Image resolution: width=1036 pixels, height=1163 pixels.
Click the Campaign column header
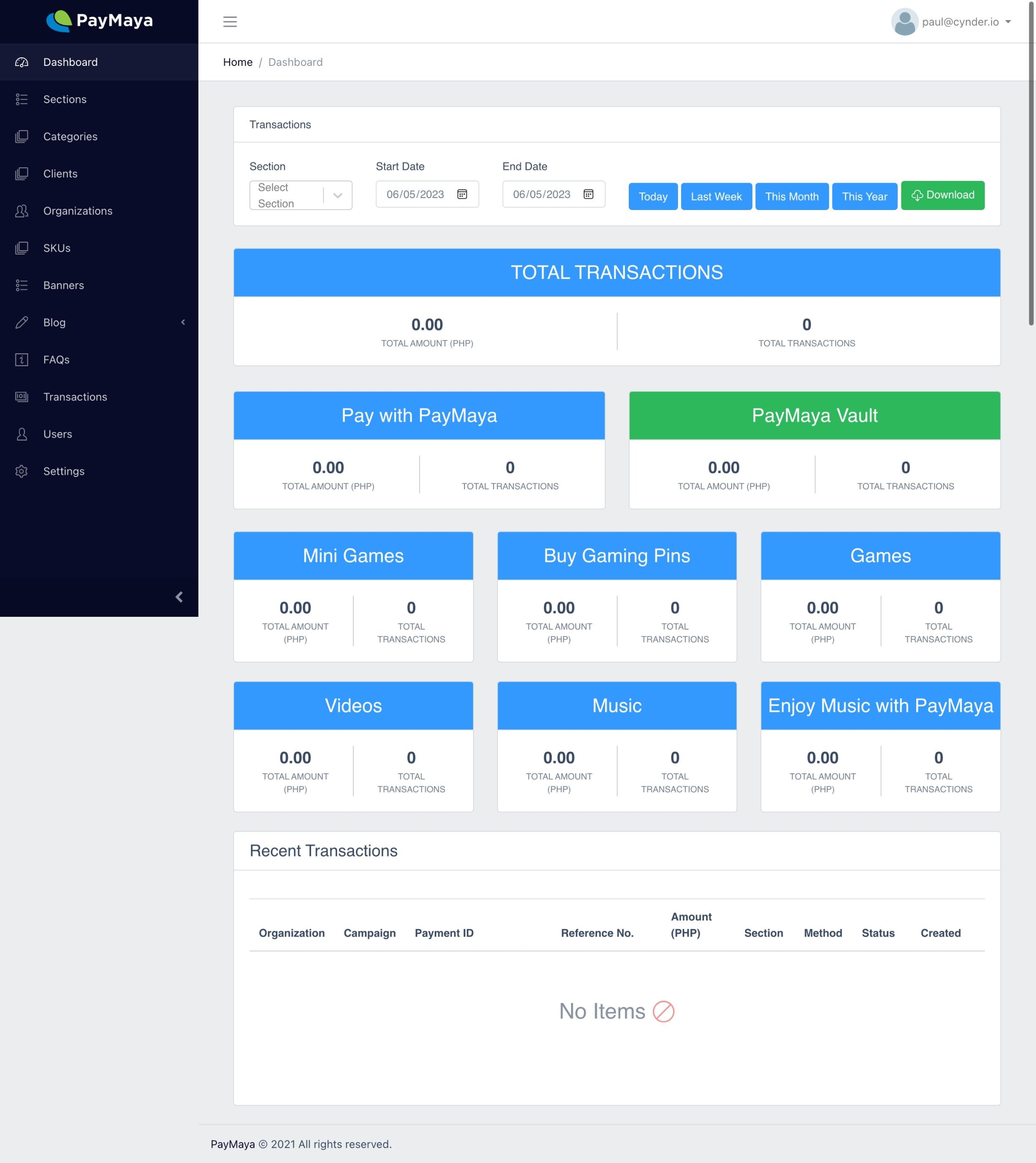point(370,933)
